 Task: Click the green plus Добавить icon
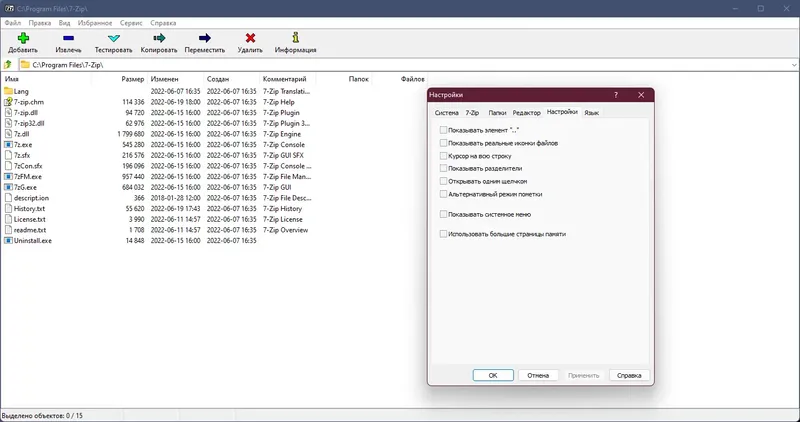[23, 38]
